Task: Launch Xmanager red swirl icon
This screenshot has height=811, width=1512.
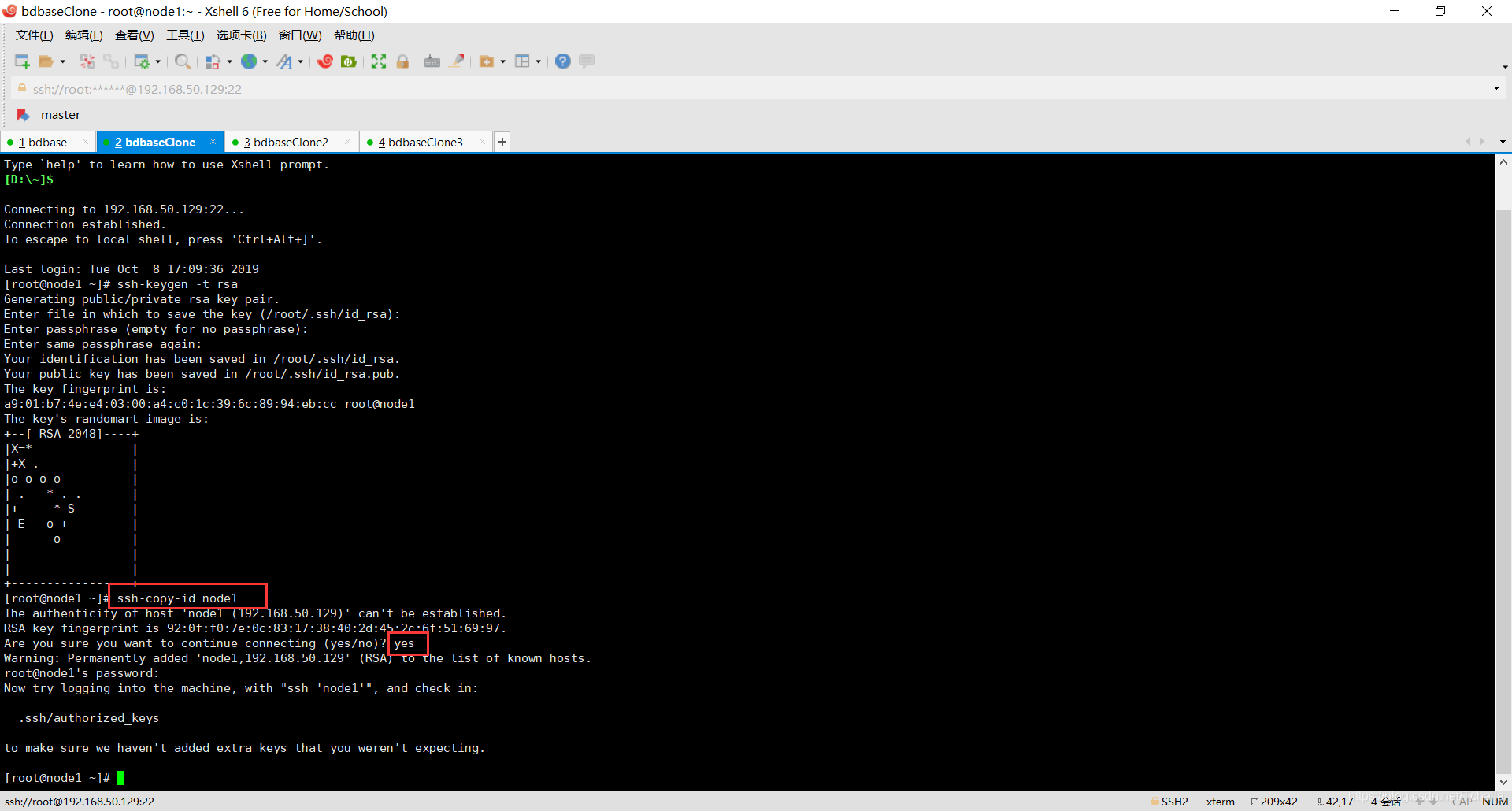Action: point(325,61)
